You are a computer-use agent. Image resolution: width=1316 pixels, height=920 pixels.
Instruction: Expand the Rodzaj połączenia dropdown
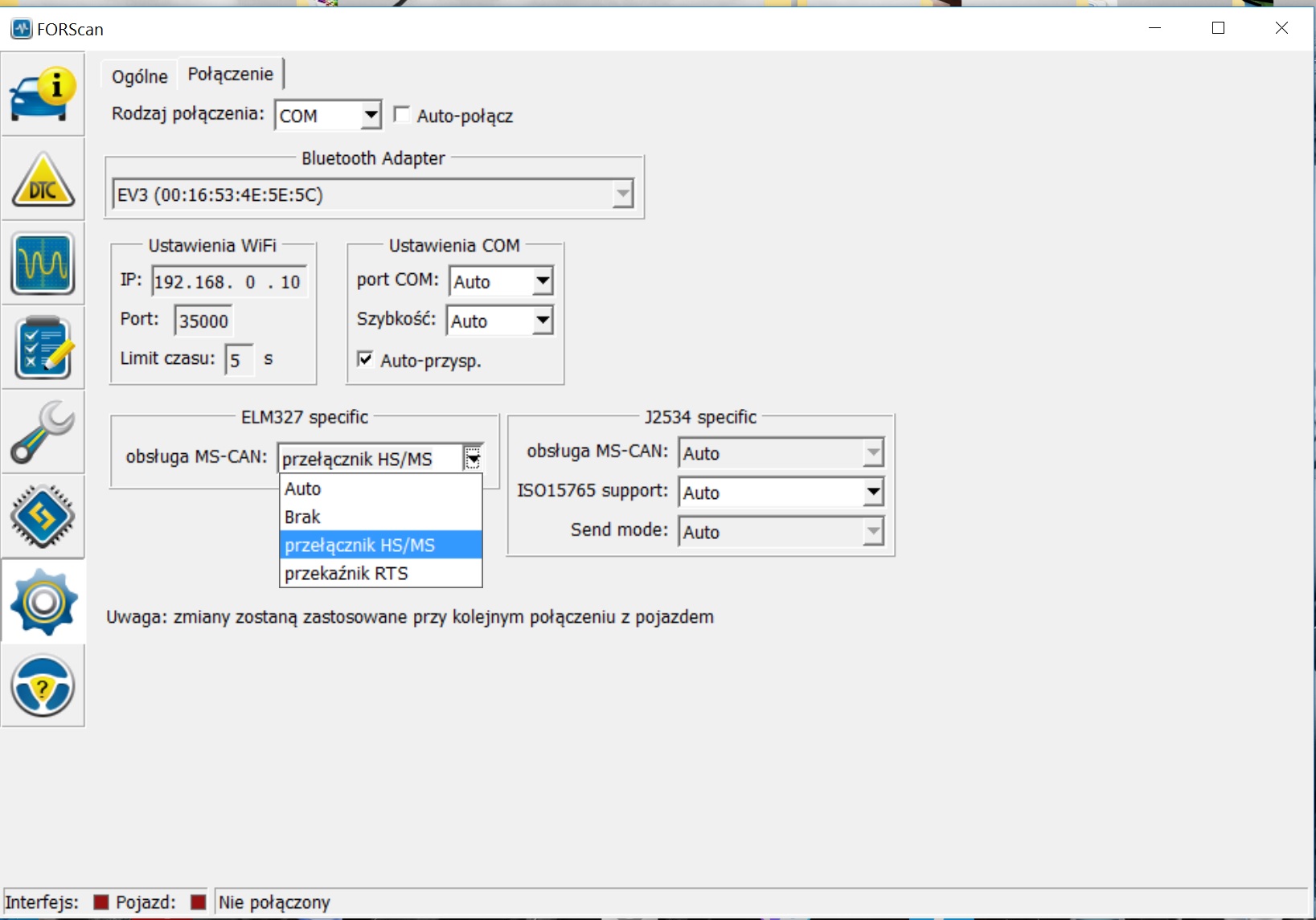pos(371,115)
